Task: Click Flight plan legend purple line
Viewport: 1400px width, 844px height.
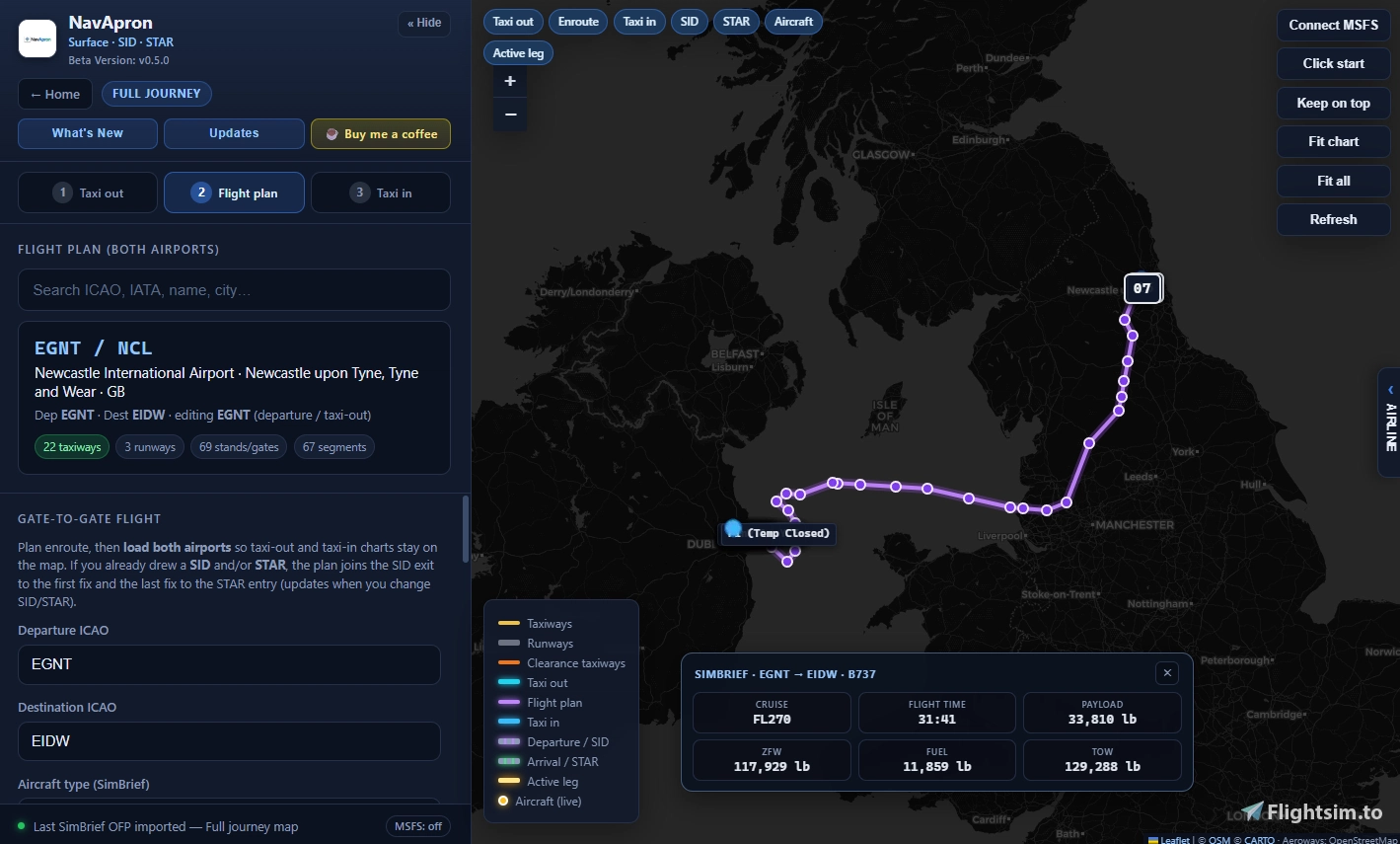Action: pos(509,702)
